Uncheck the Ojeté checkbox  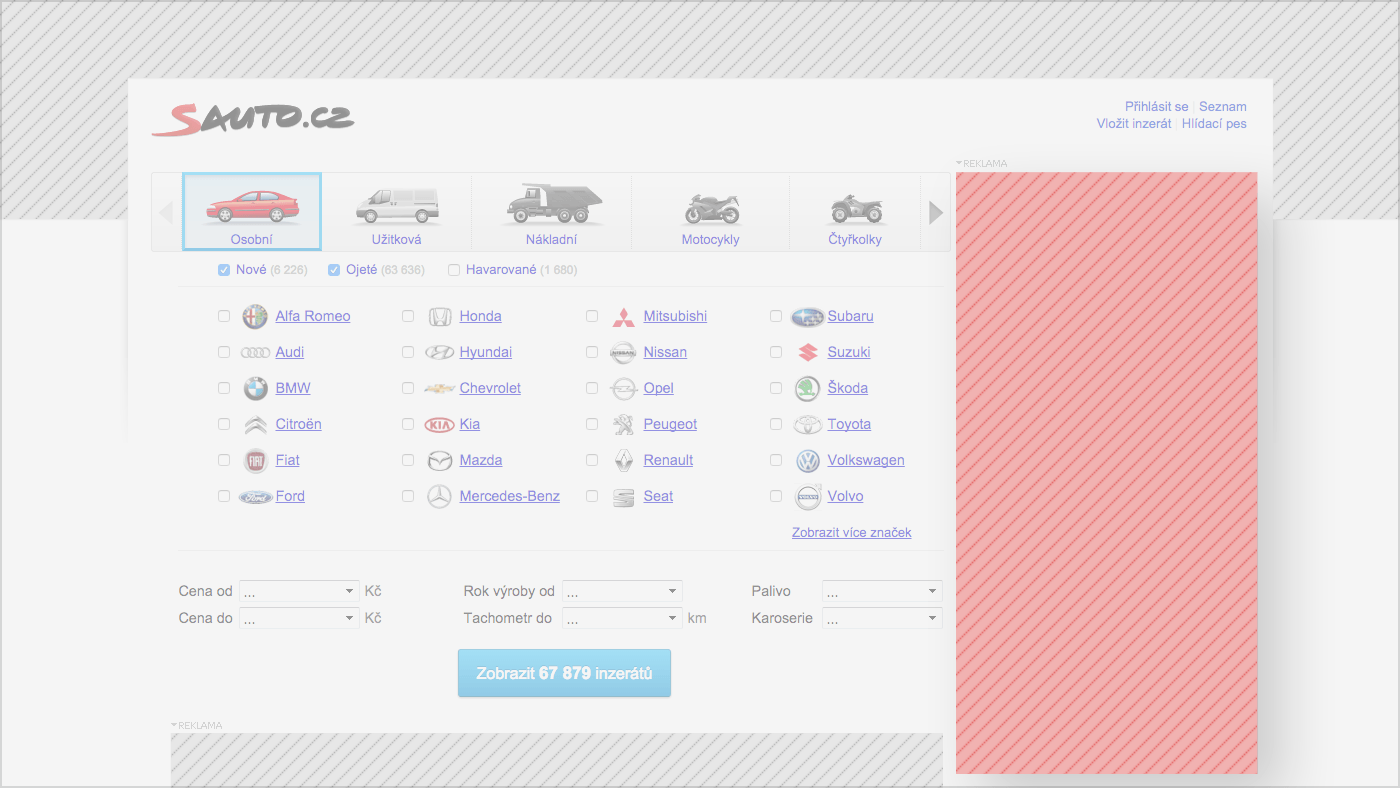point(334,270)
